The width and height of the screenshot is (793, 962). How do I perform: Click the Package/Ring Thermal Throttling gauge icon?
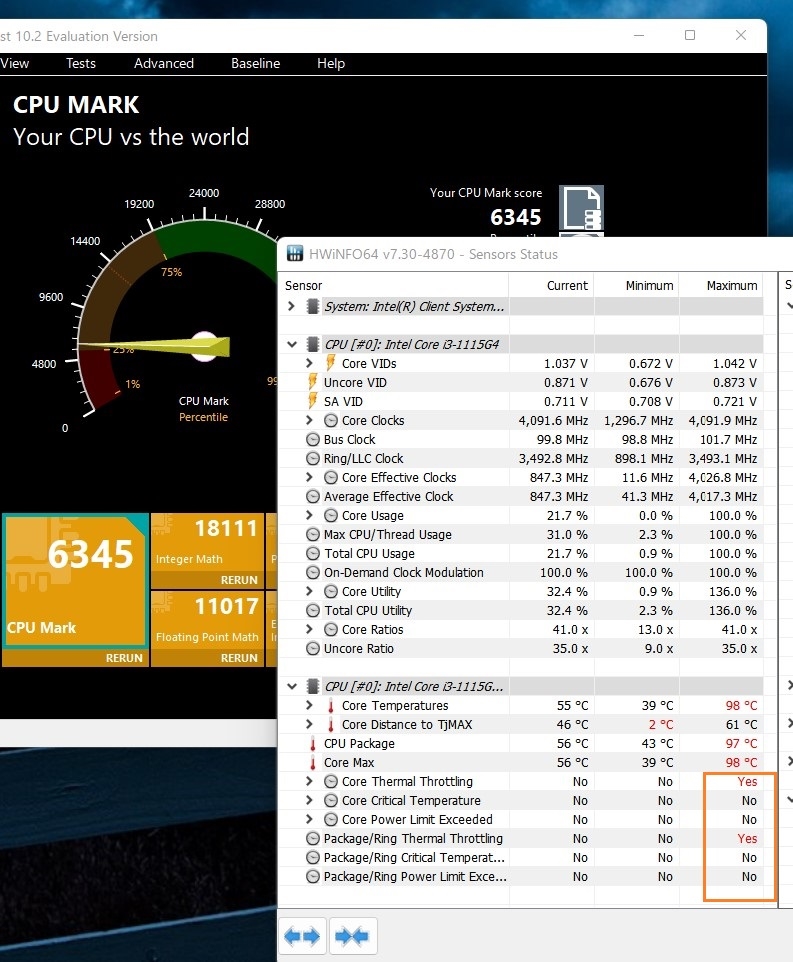click(x=313, y=839)
